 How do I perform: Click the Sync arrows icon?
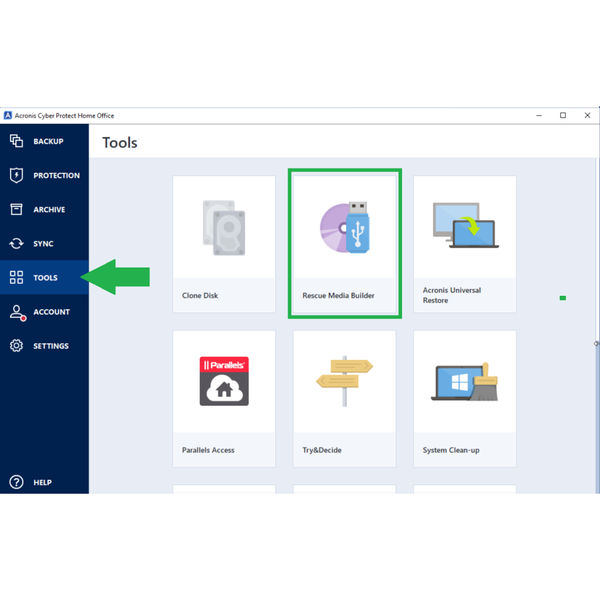(x=16, y=243)
